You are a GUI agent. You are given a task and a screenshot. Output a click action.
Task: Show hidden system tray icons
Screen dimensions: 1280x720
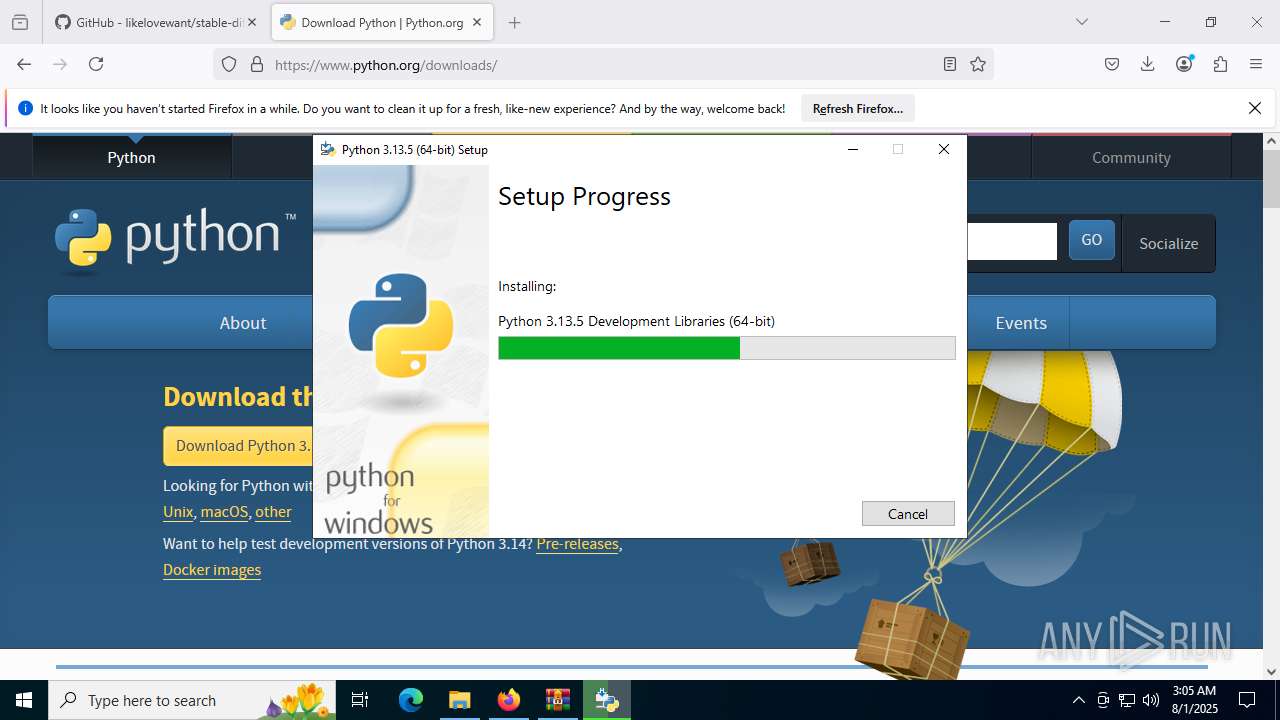[1078, 700]
